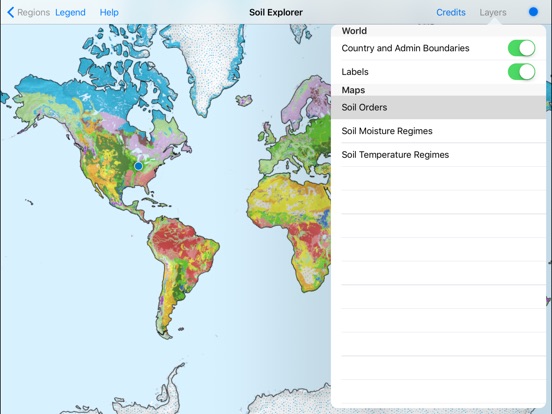Tap the blue location dot in toolbar
Image resolution: width=552 pixels, height=414 pixels.
pyautogui.click(x=533, y=12)
